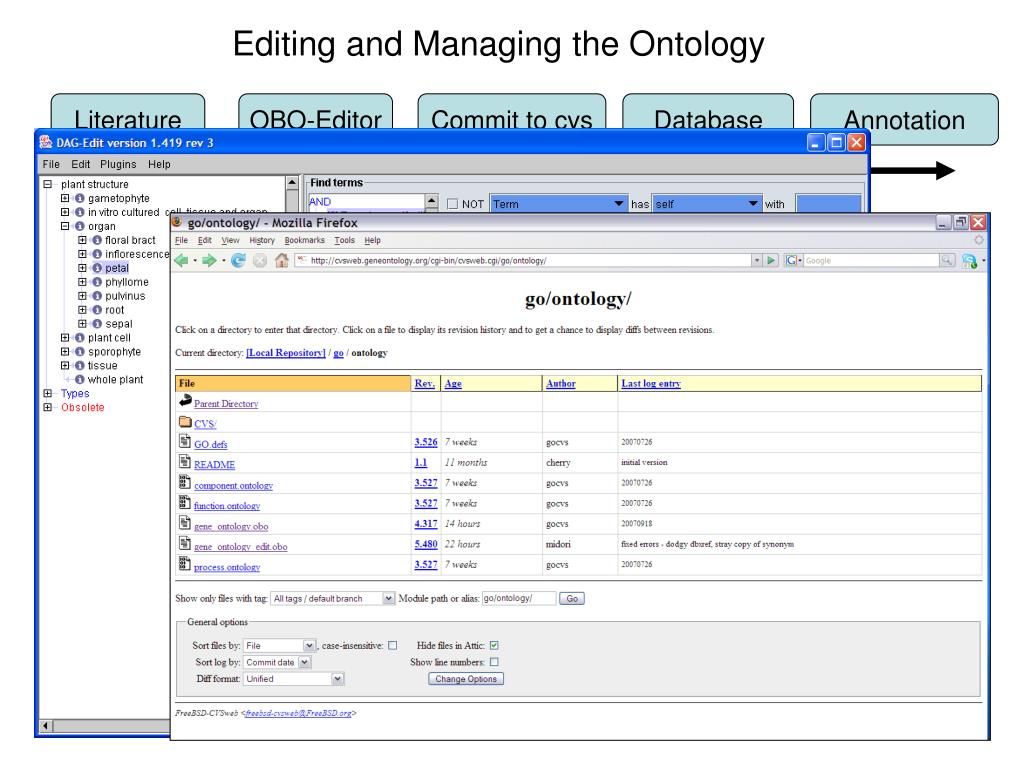Enable Show line numbers checkbox
This screenshot has height=768, width=1024.
tap(494, 662)
